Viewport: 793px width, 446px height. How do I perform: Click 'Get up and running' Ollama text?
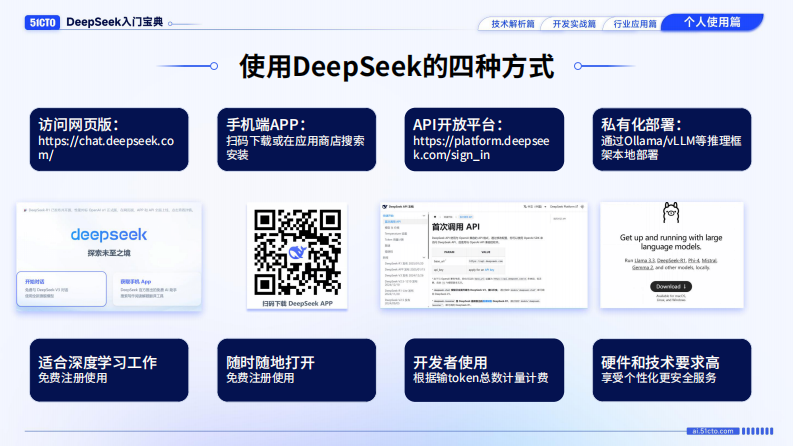point(671,242)
